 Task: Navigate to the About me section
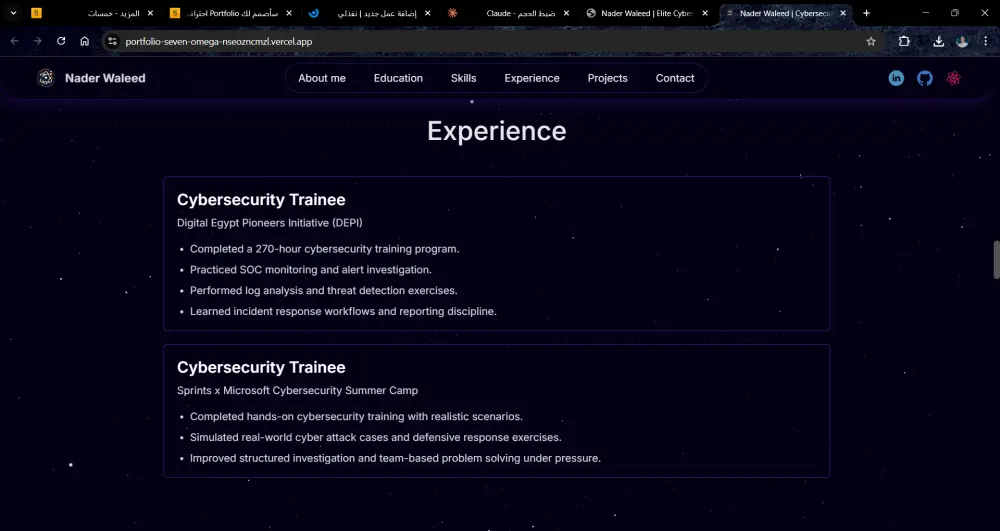coord(322,78)
